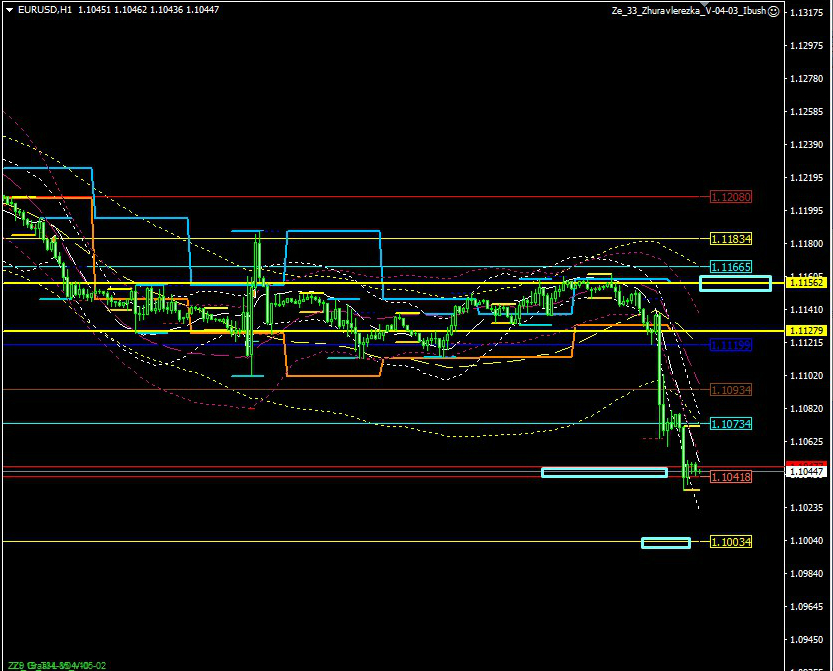This screenshot has width=833, height=671.
Task: Click the yellow 1.10034 price label
Action: click(730, 541)
